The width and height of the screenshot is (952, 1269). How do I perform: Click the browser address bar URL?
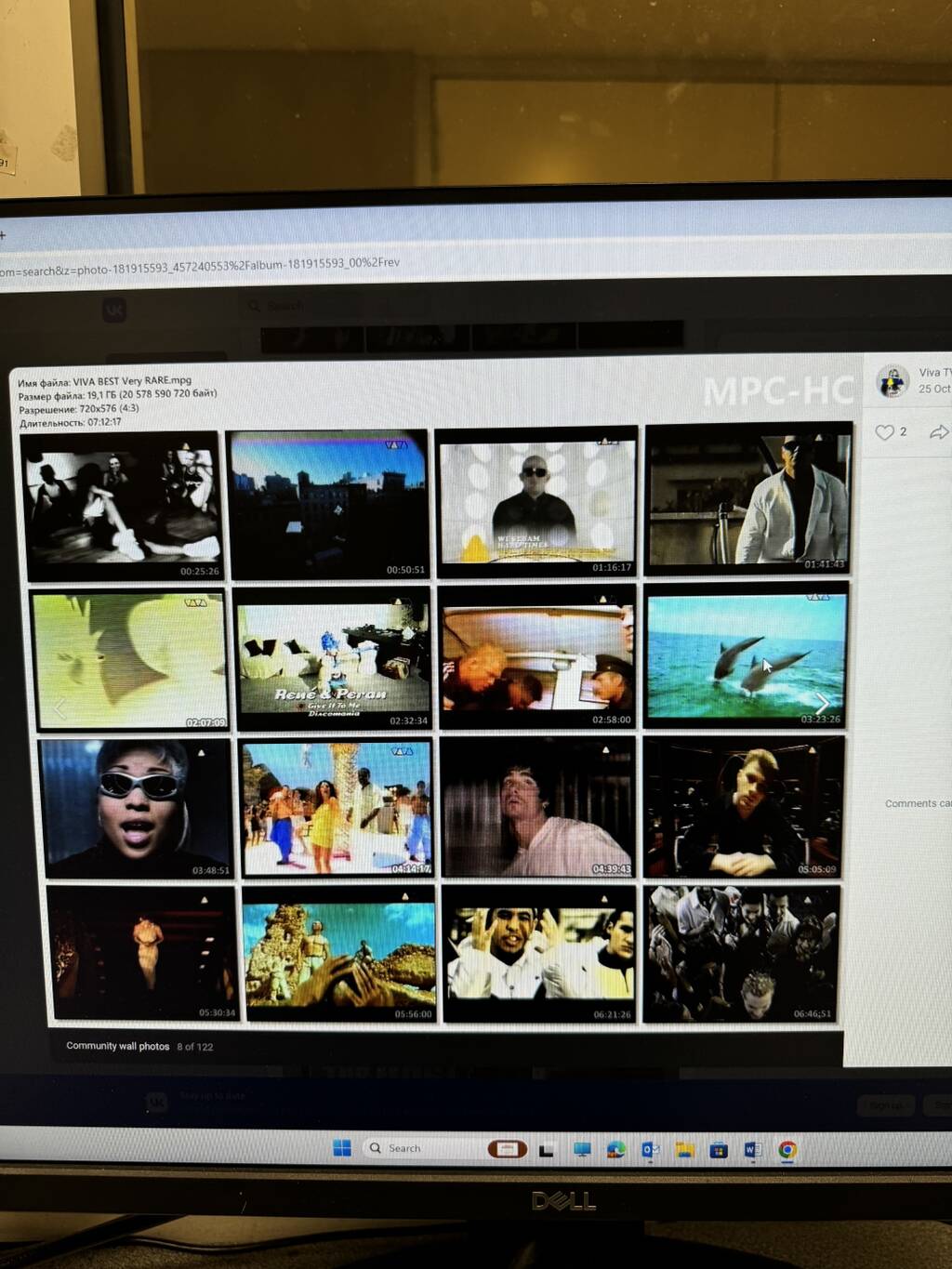point(200,268)
